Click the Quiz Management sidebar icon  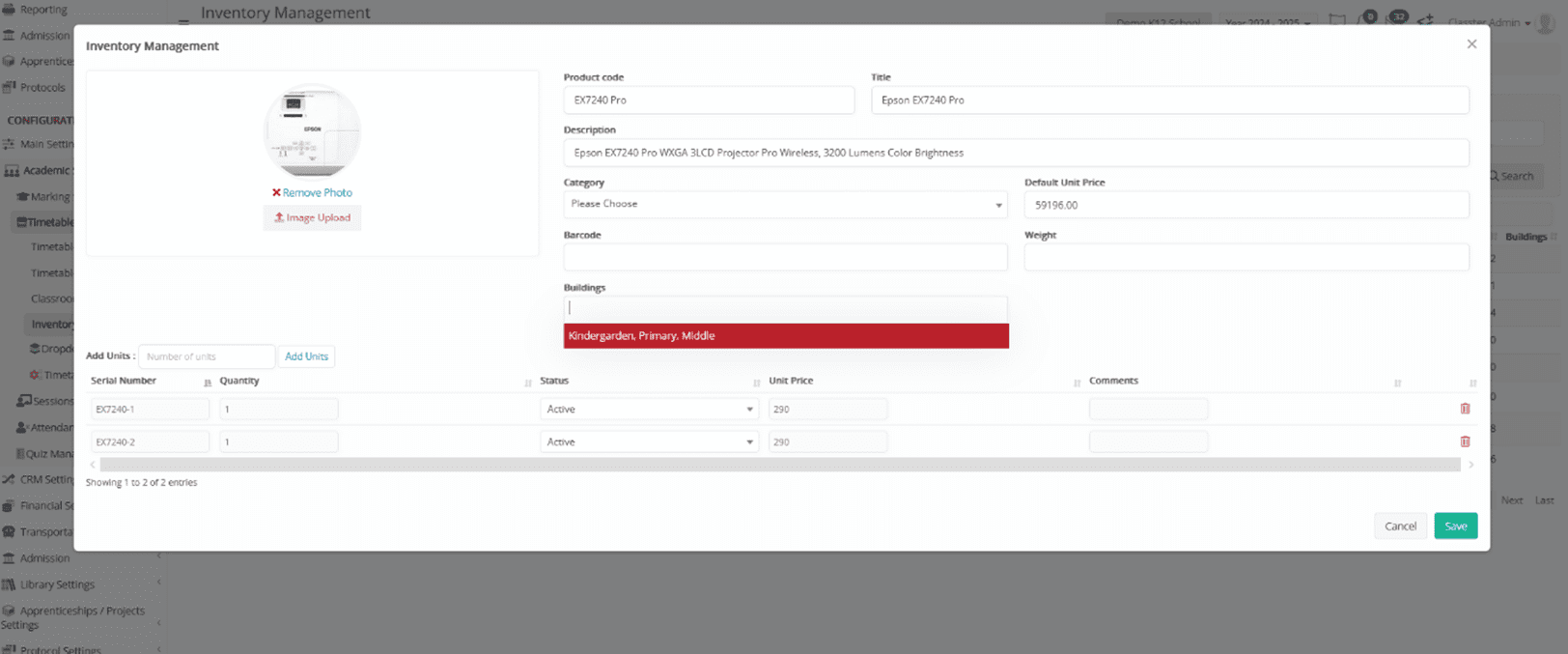[x=19, y=453]
